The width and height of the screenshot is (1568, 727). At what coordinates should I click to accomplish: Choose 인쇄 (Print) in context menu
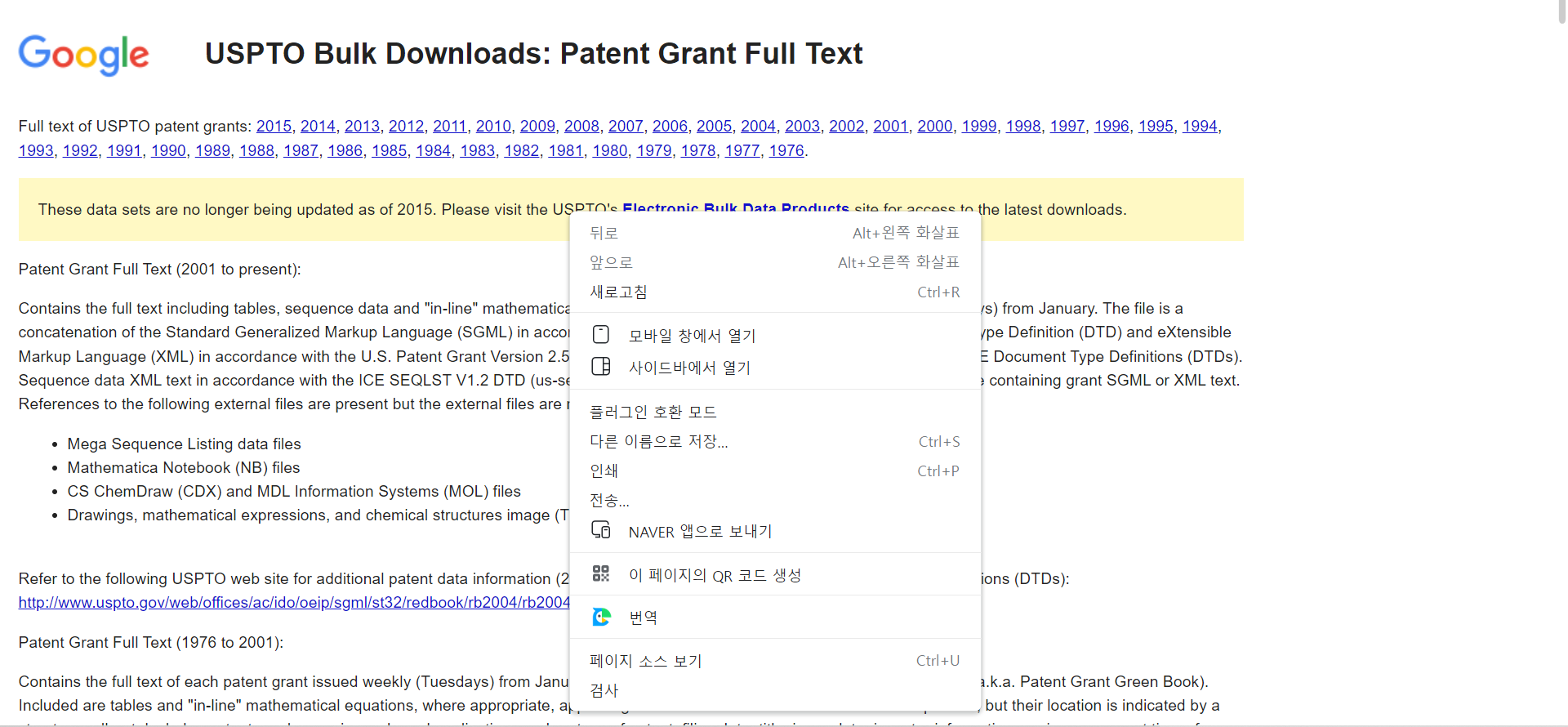[x=775, y=471]
